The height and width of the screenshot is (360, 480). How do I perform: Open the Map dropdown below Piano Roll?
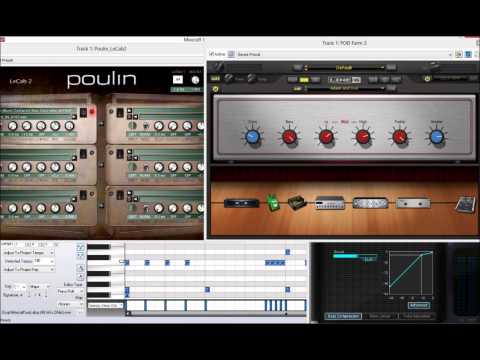[70, 304]
